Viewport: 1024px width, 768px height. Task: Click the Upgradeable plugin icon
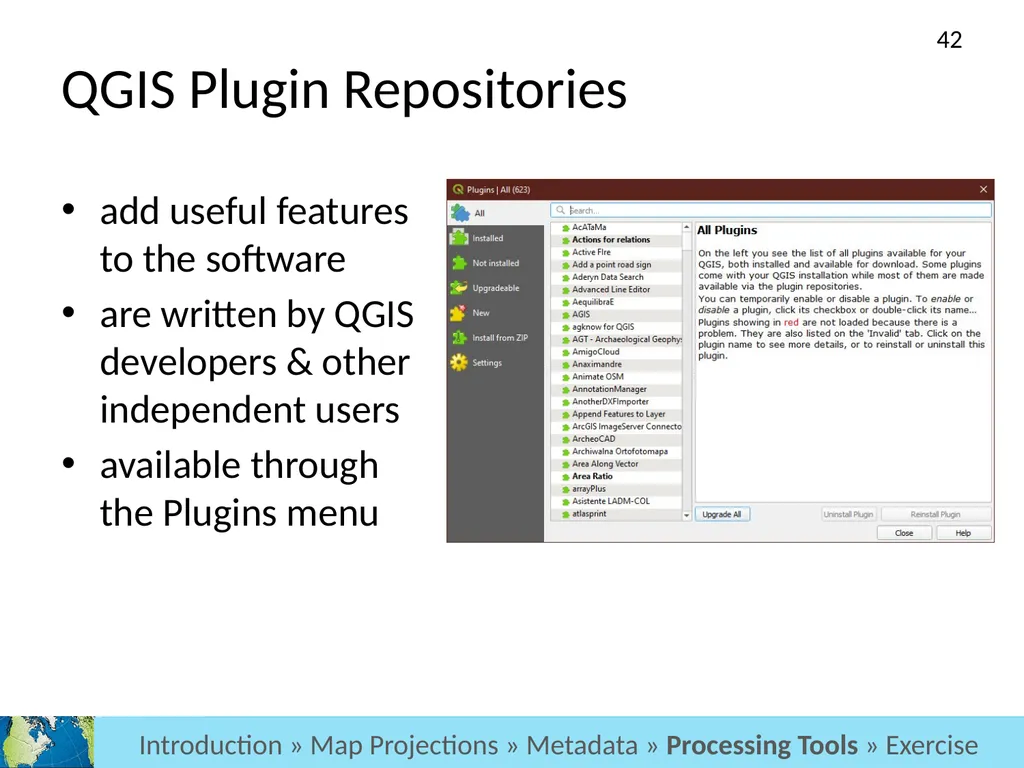tap(459, 287)
